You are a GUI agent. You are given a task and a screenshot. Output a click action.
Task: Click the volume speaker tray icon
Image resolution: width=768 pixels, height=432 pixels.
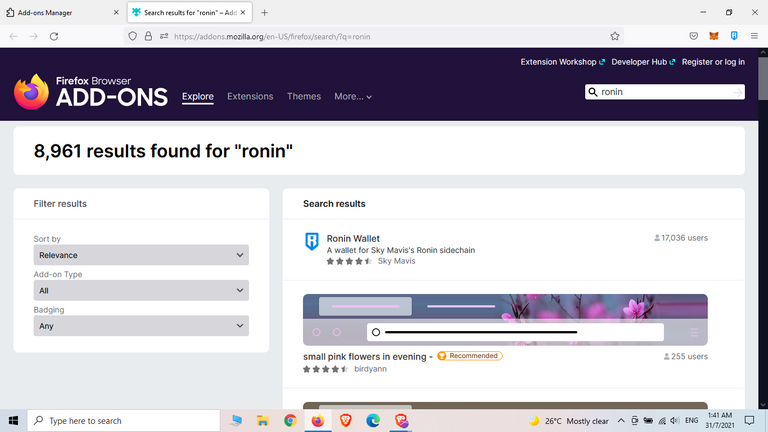pyautogui.click(x=675, y=421)
